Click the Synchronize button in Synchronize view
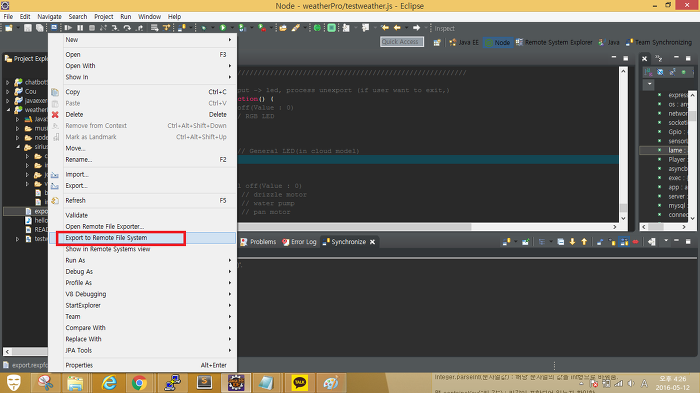 click(x=506, y=242)
